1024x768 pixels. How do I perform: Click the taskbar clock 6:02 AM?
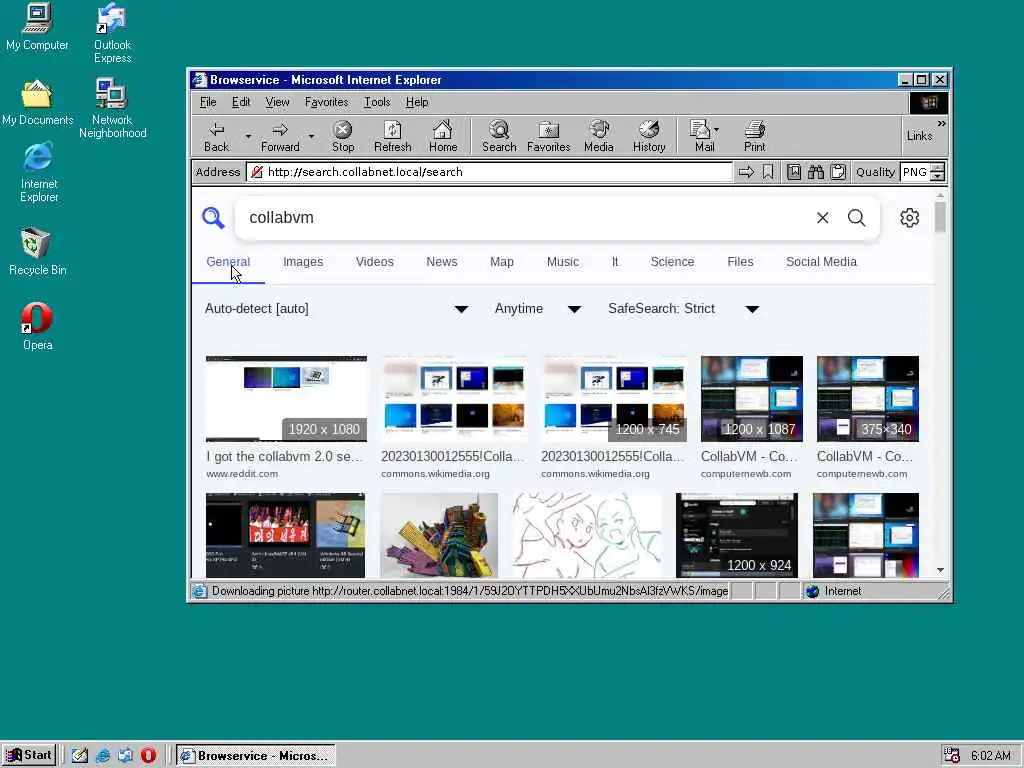tap(990, 756)
